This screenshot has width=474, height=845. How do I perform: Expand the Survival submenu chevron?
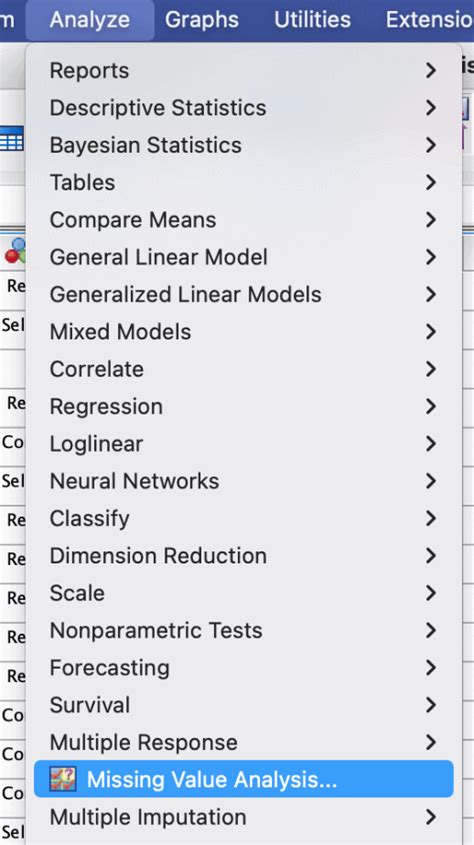point(430,705)
